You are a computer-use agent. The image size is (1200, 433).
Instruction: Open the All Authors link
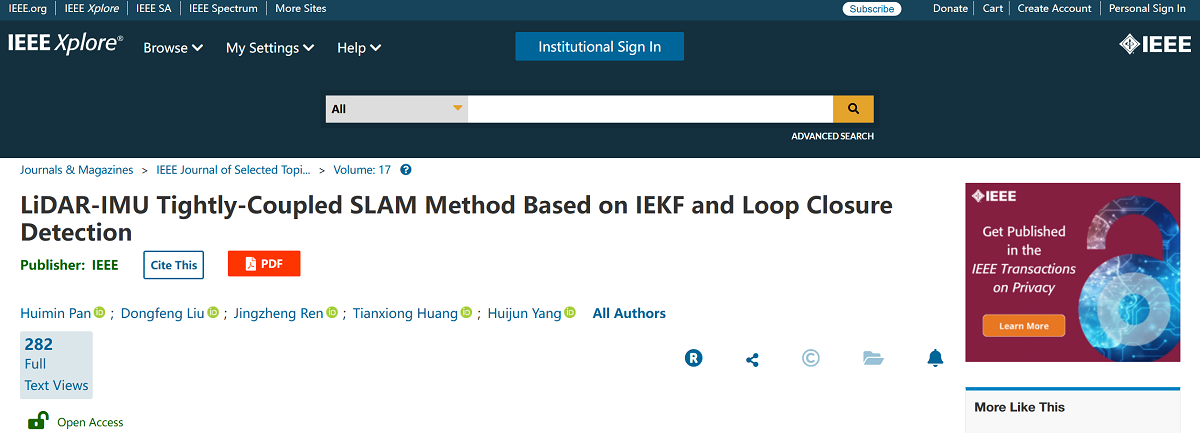click(629, 313)
